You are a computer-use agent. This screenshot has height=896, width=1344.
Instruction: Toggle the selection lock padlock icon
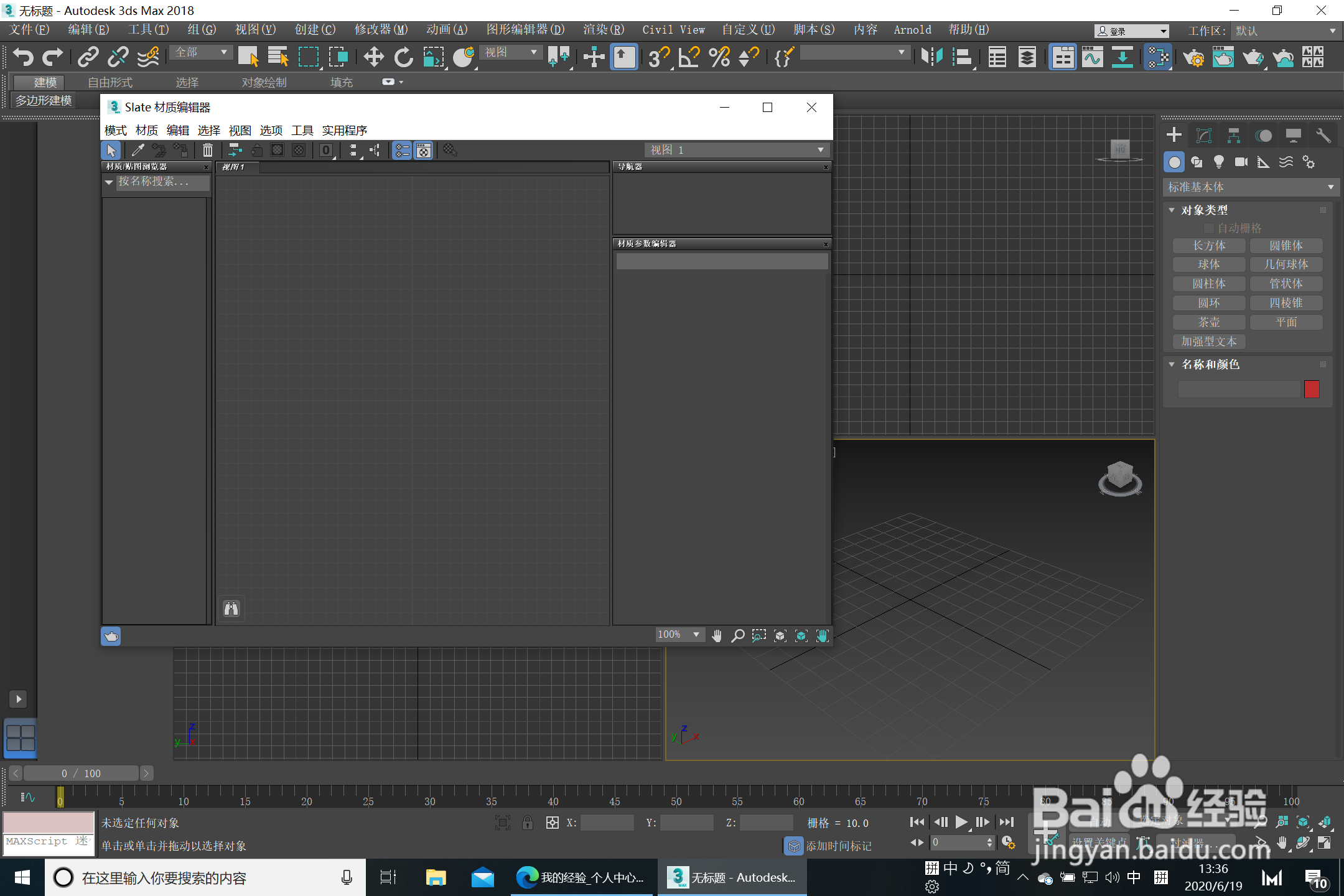(528, 823)
